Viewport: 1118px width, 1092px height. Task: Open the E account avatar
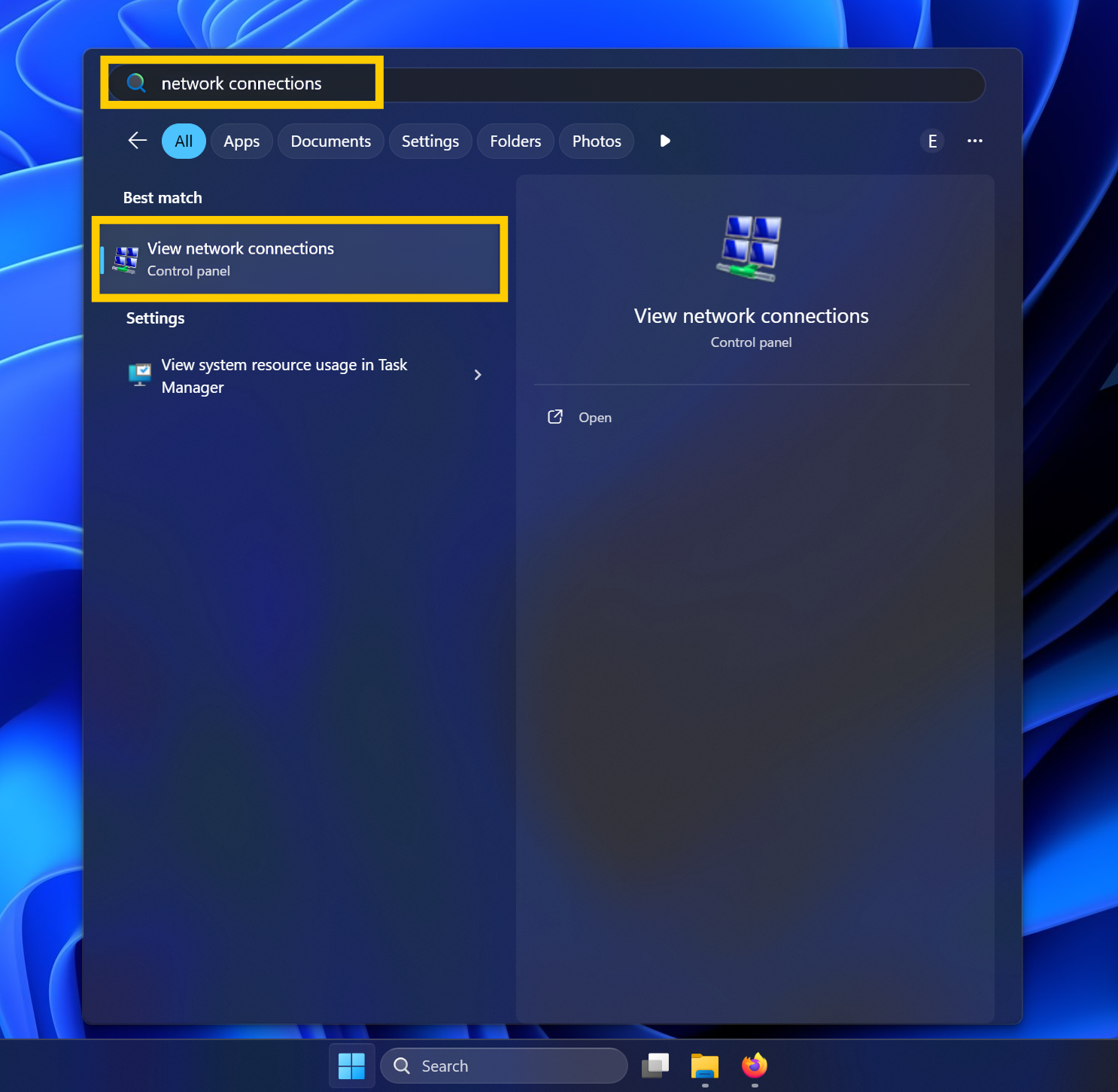[x=932, y=141]
